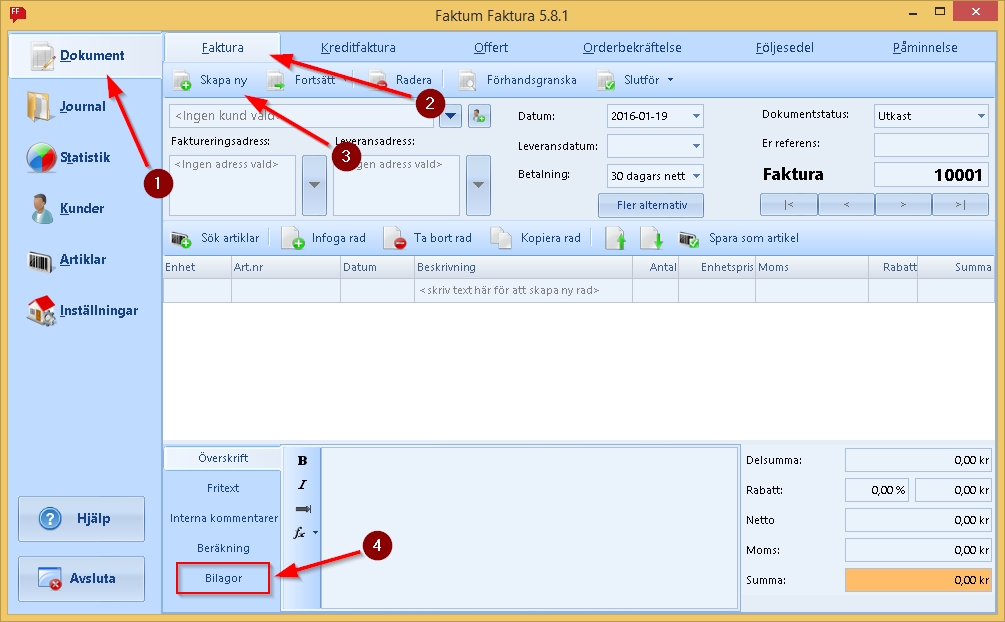Switch to the Påminnelse tab
This screenshot has width=1005, height=622.
tap(925, 47)
